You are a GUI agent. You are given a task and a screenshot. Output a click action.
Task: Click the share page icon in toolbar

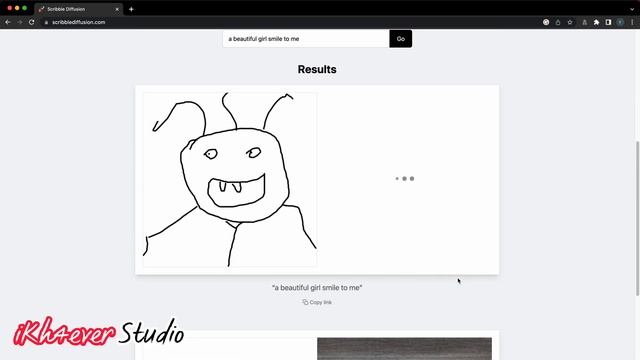coord(558,22)
